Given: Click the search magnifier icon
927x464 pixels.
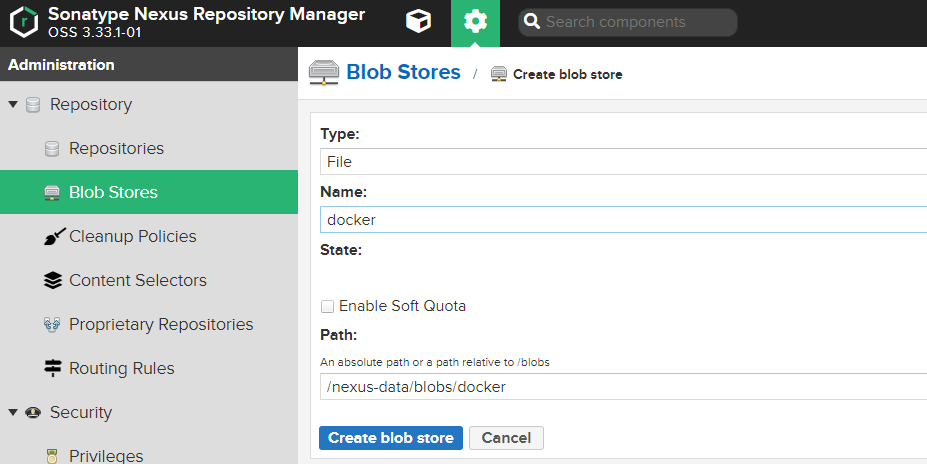Looking at the screenshot, I should 531,22.
